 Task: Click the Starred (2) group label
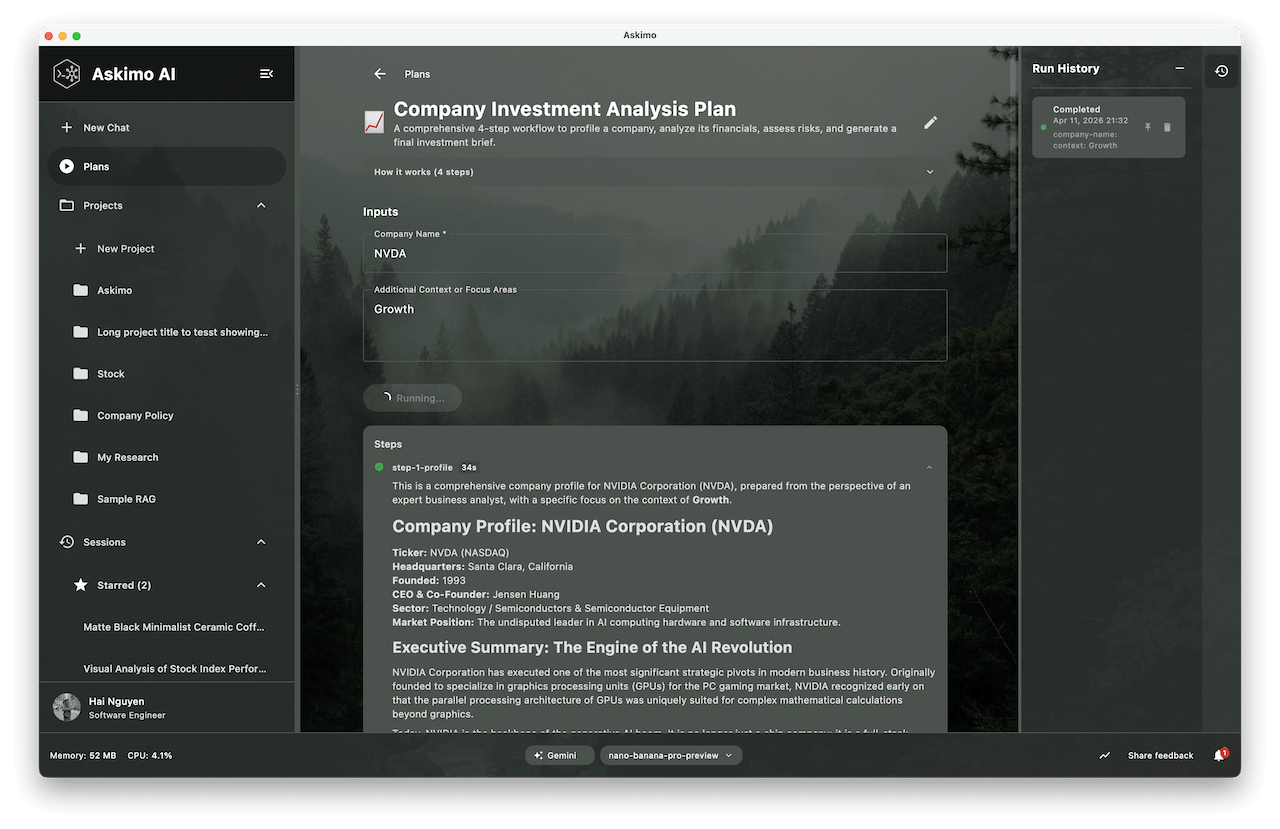(124, 585)
